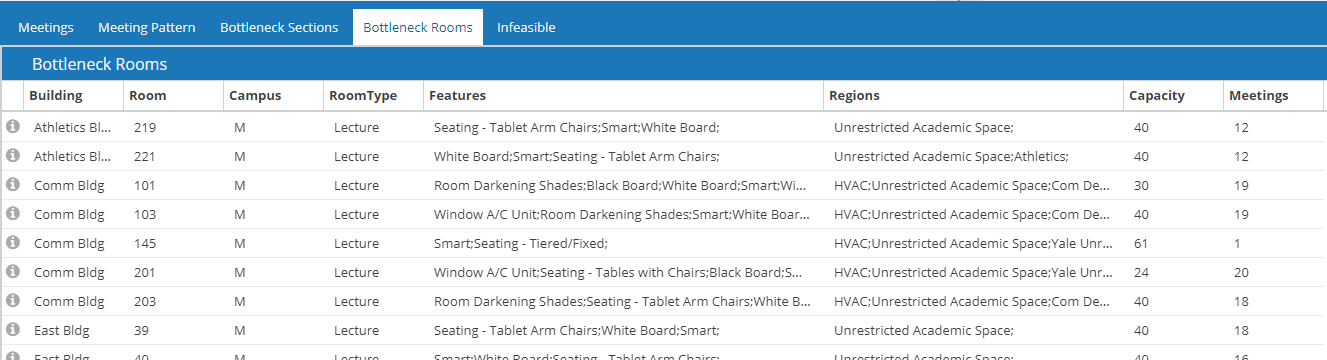Go to the Bottleneck Sections tab

279,28
